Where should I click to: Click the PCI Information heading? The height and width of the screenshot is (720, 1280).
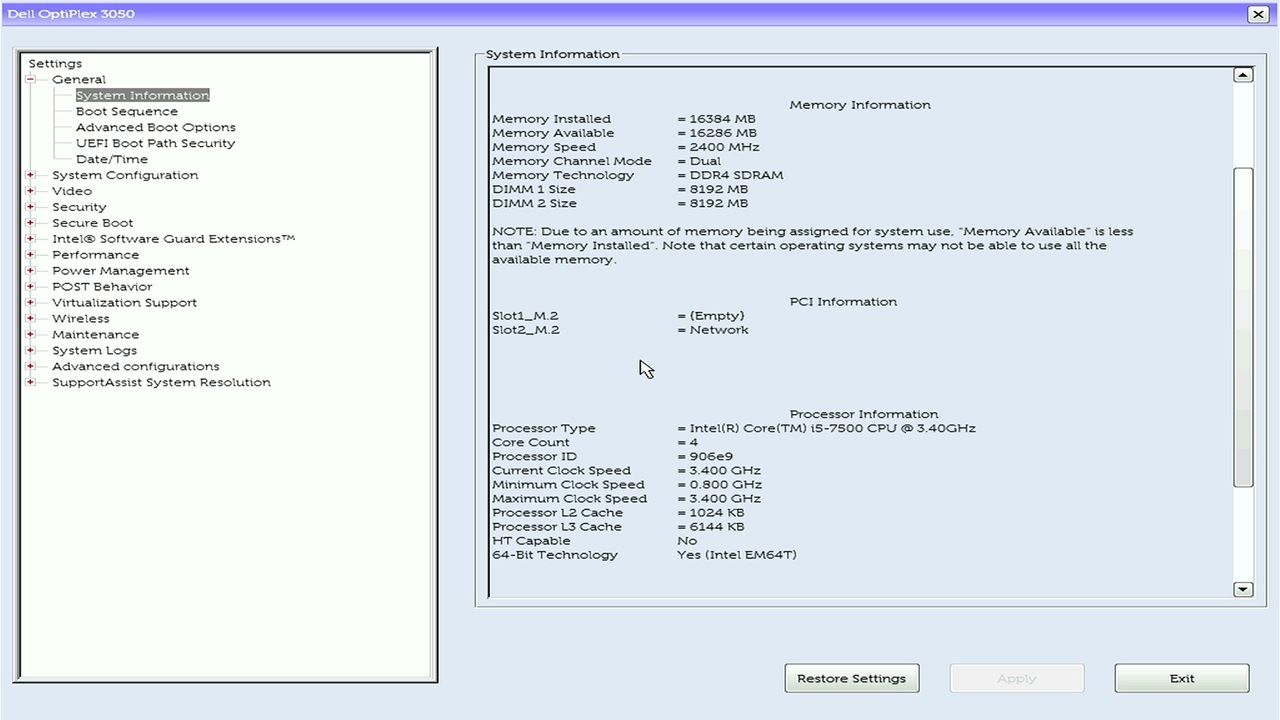(843, 302)
